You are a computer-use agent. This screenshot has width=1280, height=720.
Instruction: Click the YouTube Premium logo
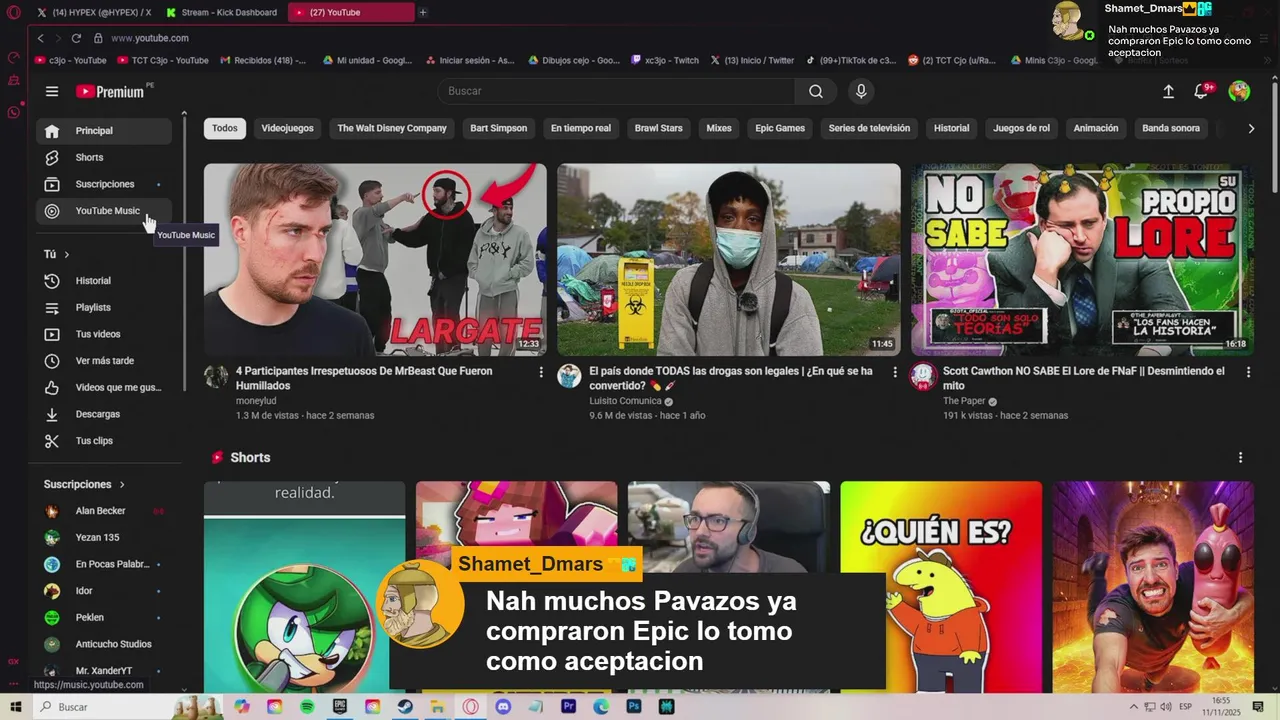tap(111, 91)
